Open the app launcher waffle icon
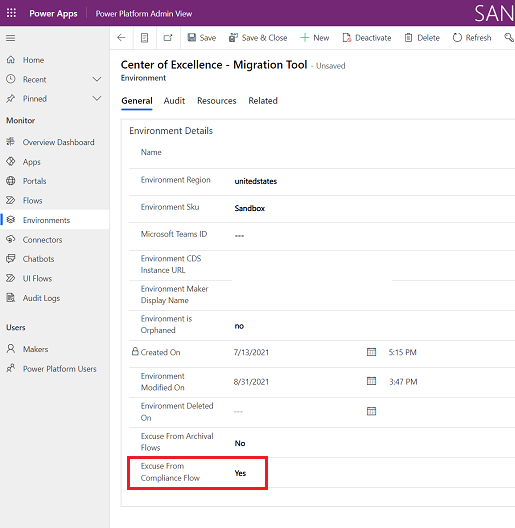Image resolution: width=515 pixels, height=528 pixels. click(11, 13)
